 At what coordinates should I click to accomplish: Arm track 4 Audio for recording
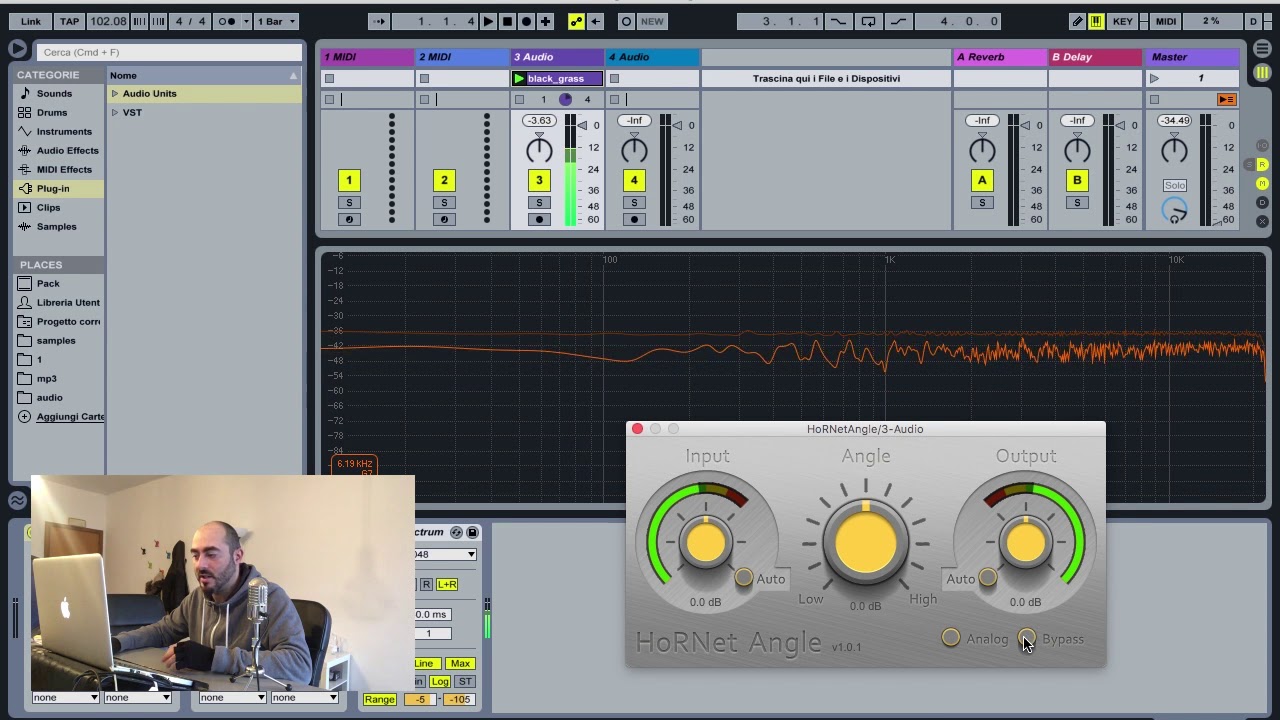634,219
